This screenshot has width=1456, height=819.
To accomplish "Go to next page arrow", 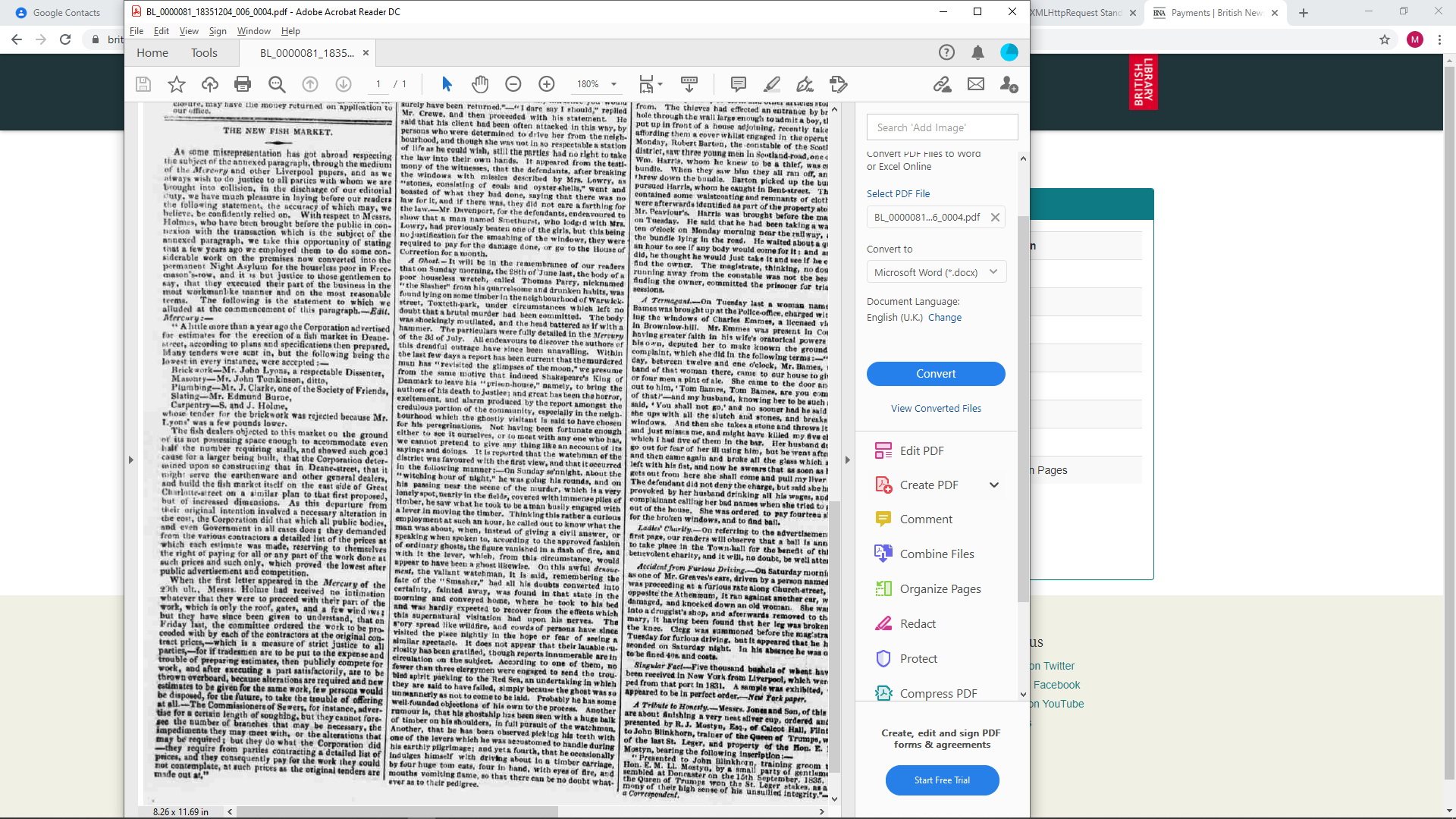I will pyautogui.click(x=344, y=84).
